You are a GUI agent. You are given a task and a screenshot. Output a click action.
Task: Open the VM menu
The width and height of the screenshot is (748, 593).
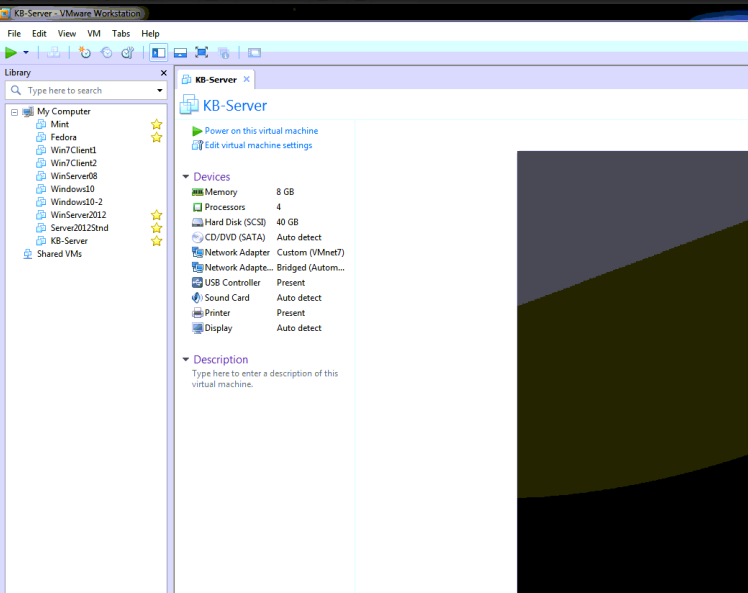click(x=94, y=33)
